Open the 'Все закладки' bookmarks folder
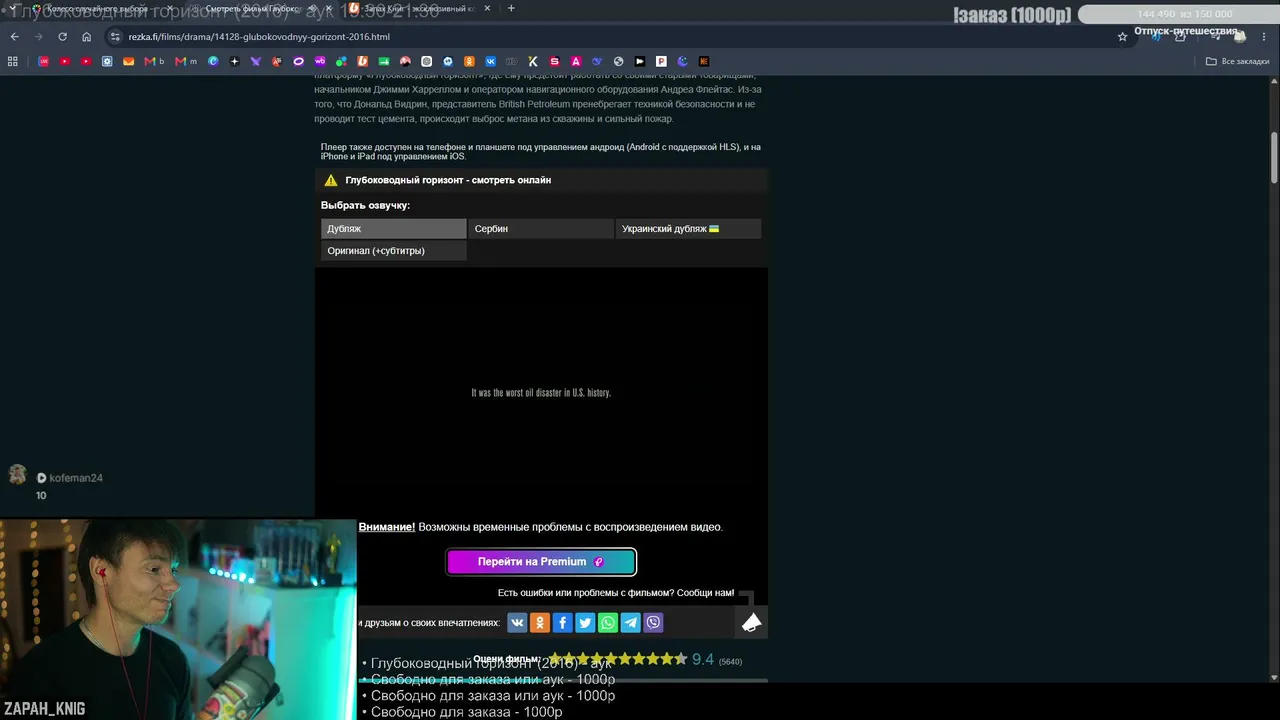Viewport: 1280px width, 720px height. coord(1237,61)
